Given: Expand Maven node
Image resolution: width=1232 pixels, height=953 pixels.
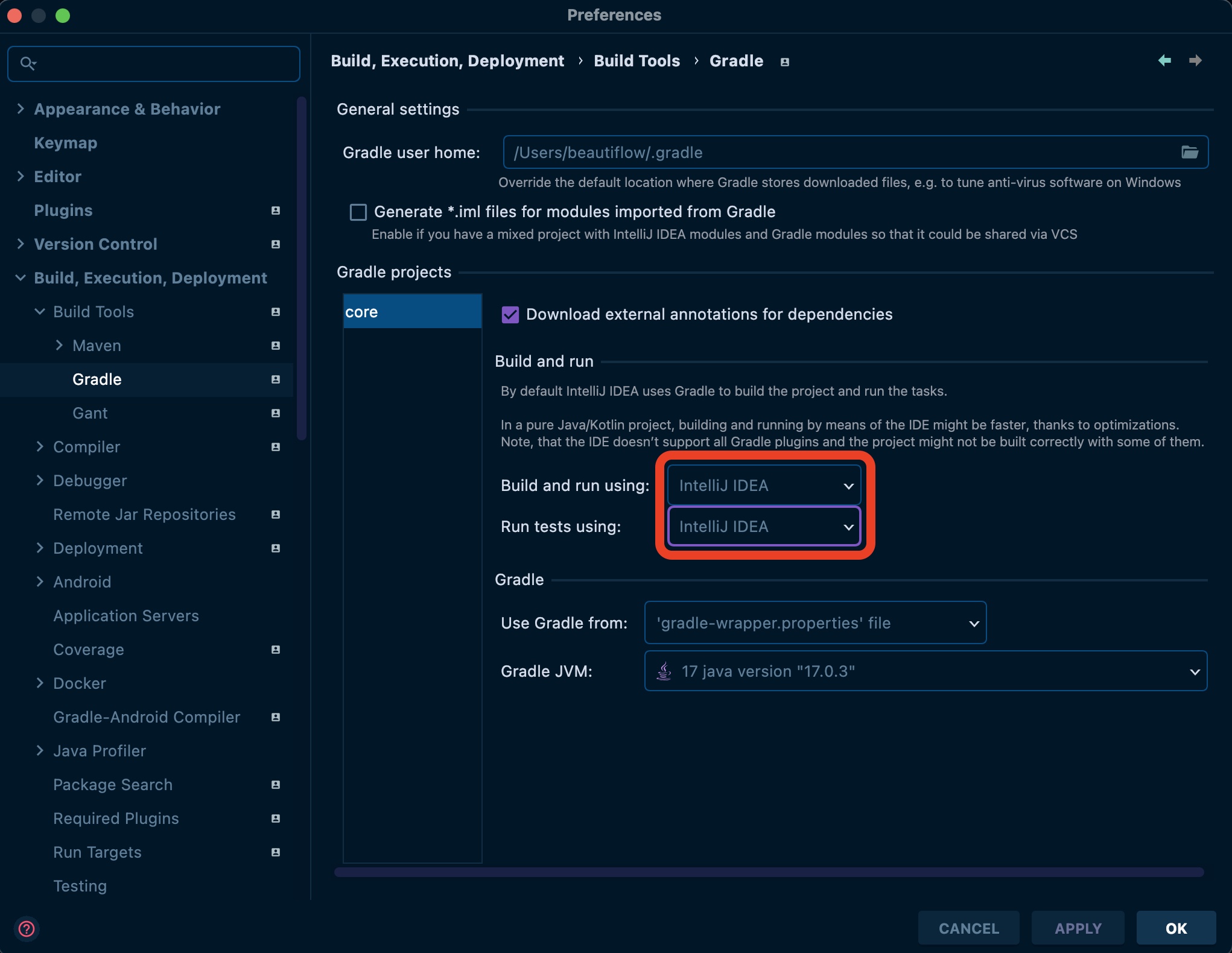Looking at the screenshot, I should tap(59, 345).
